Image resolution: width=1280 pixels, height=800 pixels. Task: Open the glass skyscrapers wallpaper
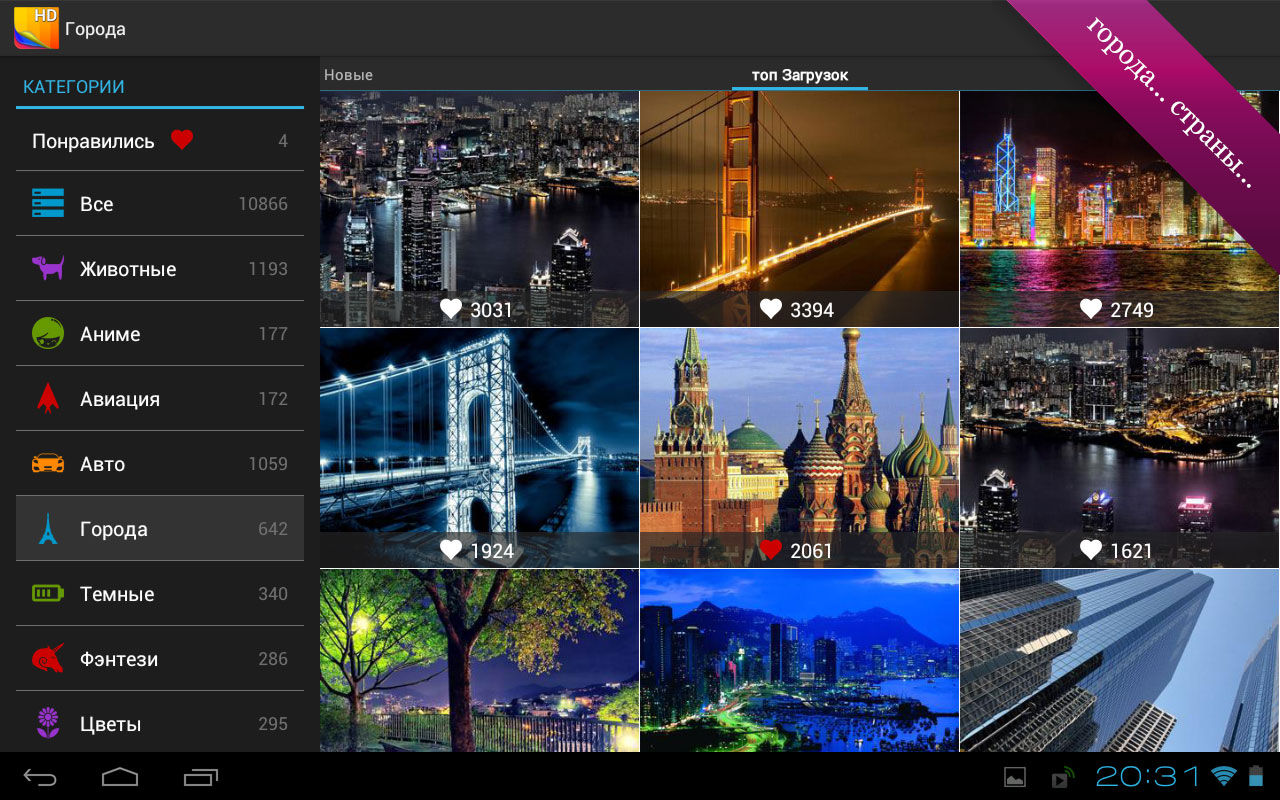click(x=1119, y=661)
